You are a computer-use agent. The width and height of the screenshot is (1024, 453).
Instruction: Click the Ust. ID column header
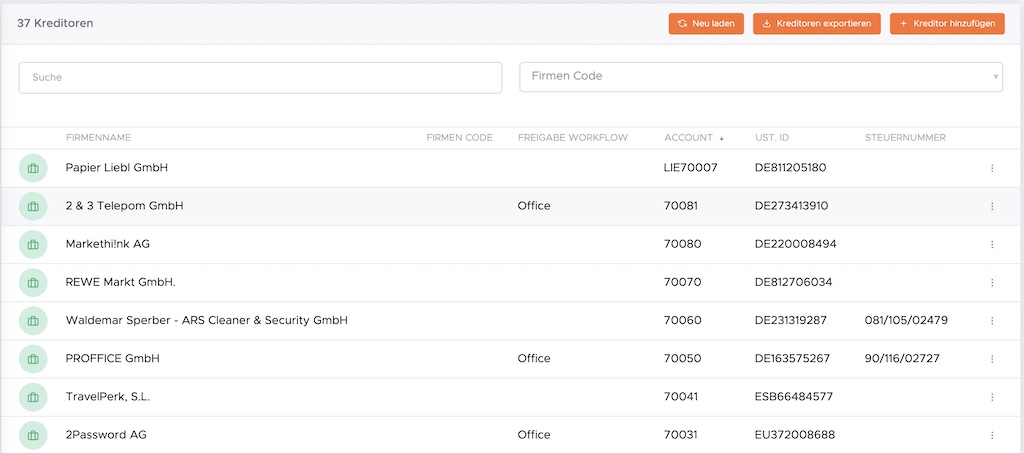(775, 138)
